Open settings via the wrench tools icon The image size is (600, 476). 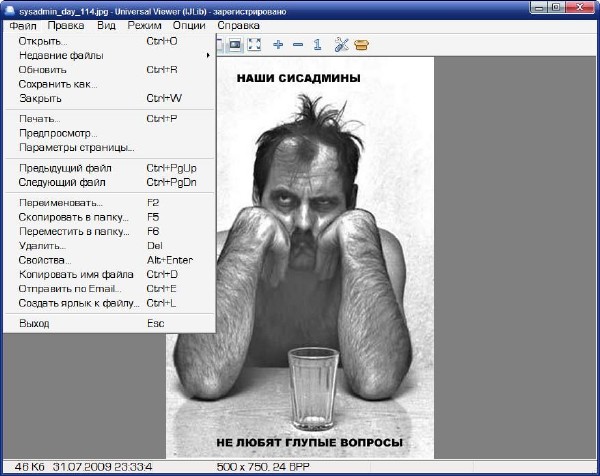tap(341, 45)
